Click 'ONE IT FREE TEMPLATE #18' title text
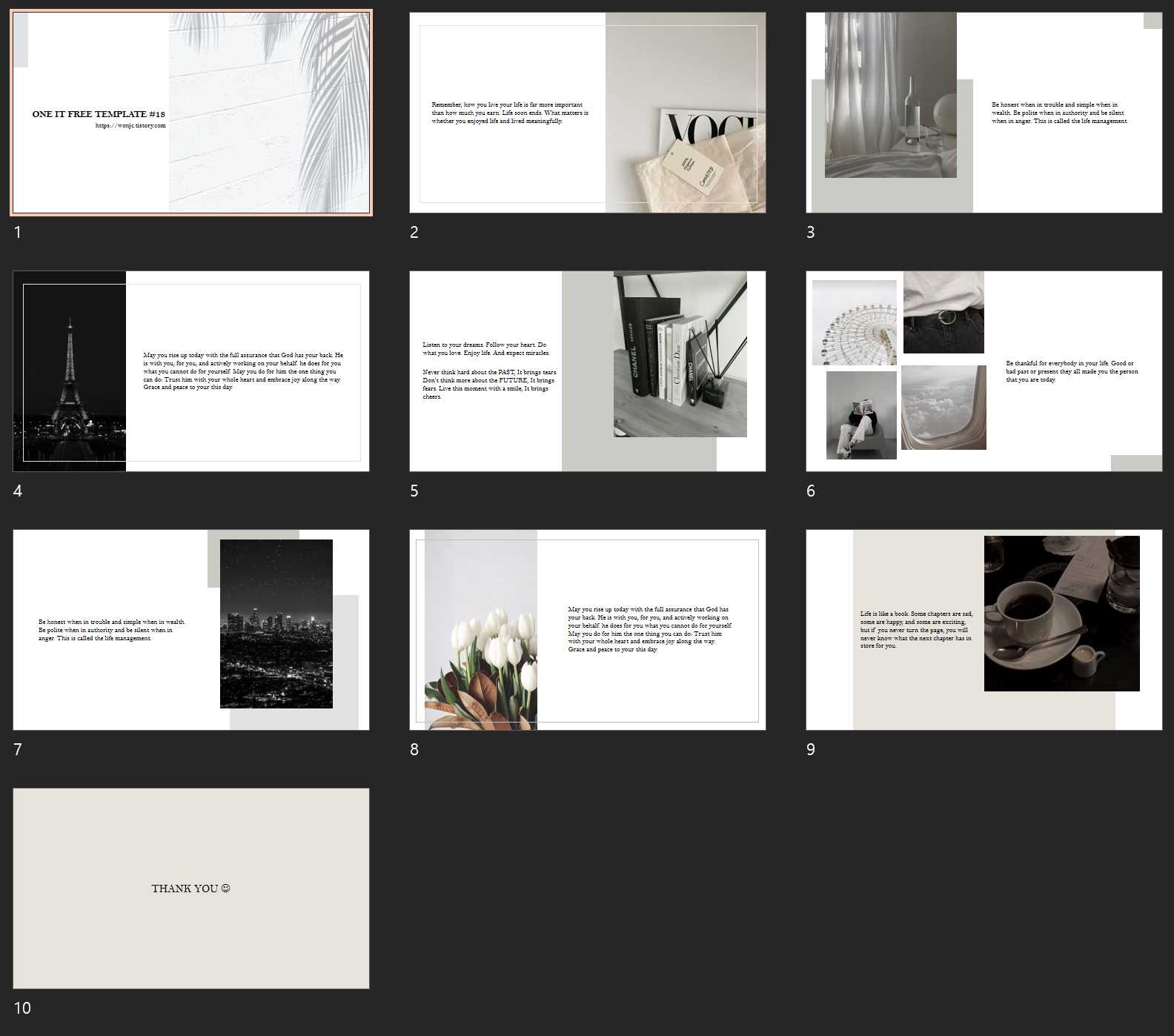1174x1036 pixels. [x=99, y=114]
